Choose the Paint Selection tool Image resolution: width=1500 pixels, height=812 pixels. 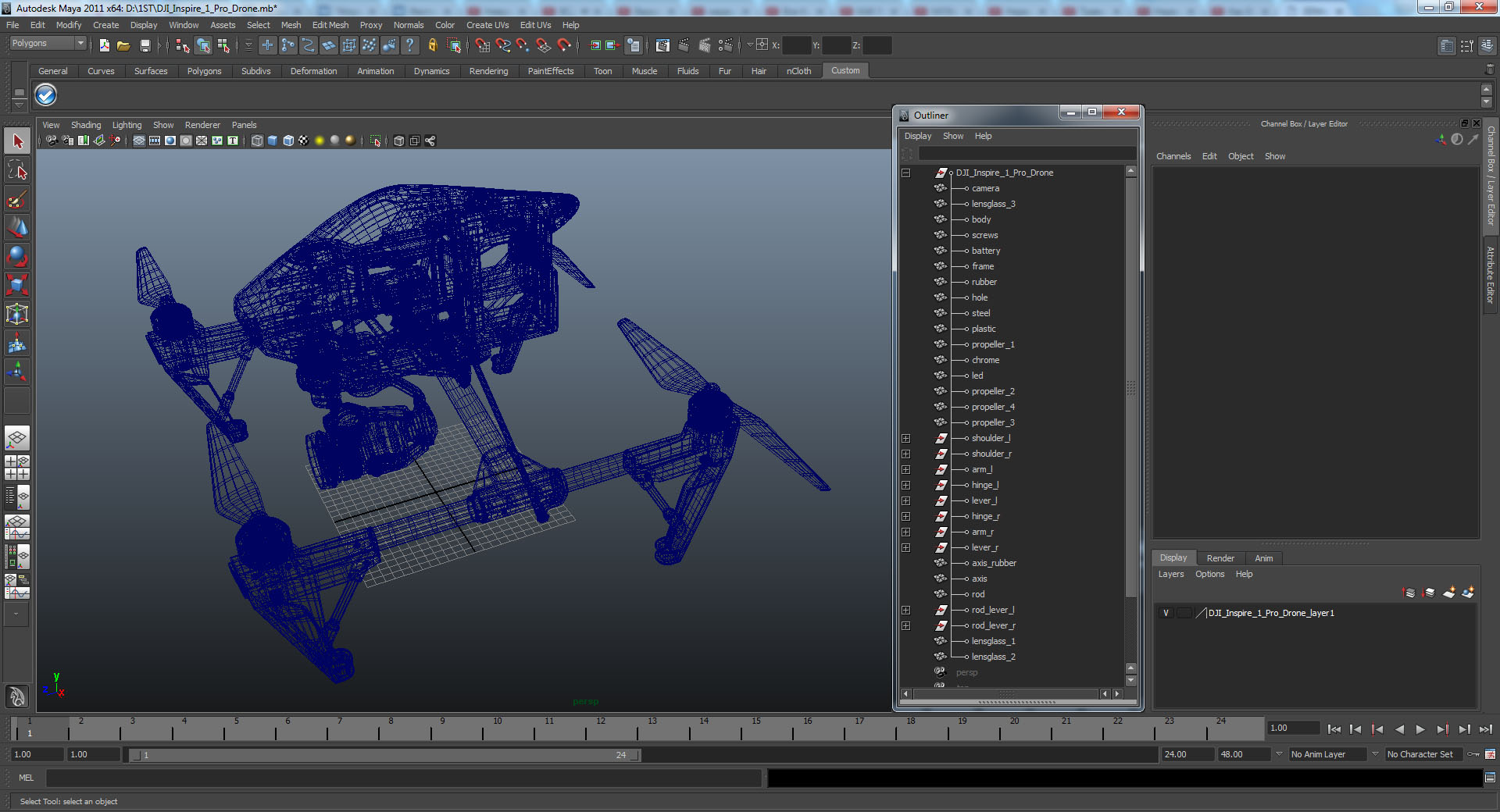(x=17, y=199)
